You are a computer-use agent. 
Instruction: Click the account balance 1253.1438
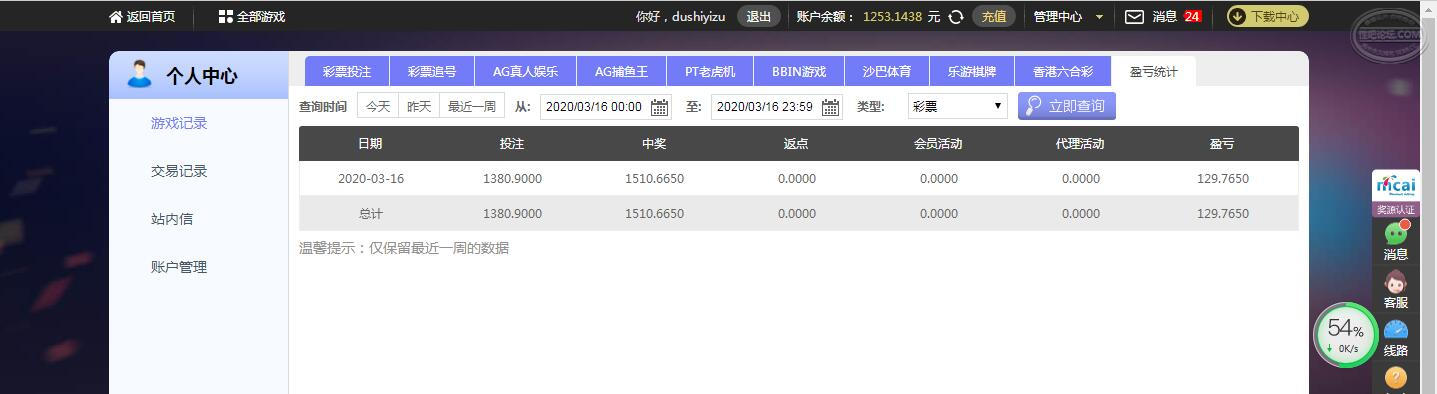(x=892, y=16)
